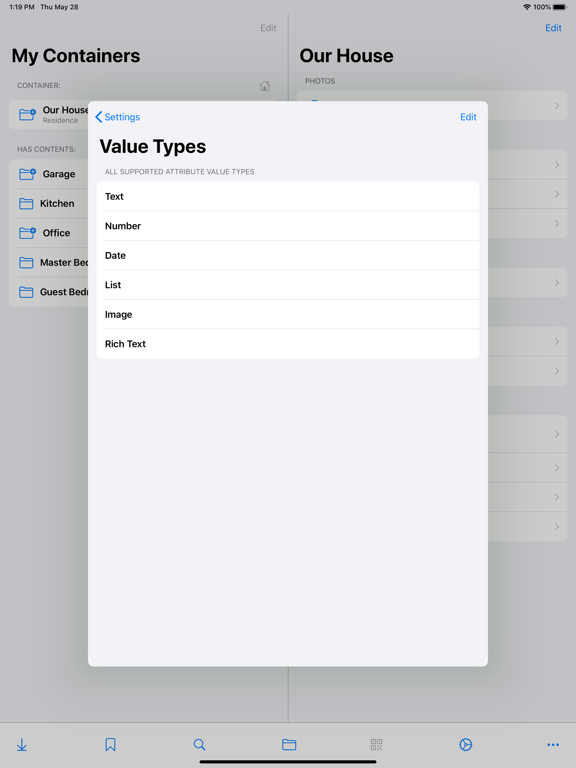Tap the Wi-Fi icon in status bar
Viewport: 576px width, 768px height.
tap(527, 7)
